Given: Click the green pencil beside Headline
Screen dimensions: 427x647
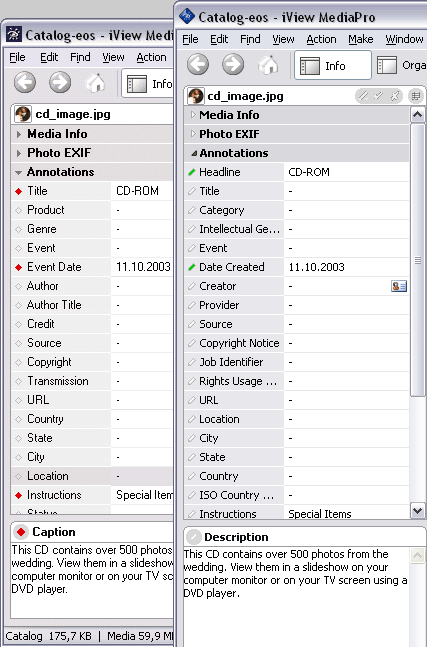Looking at the screenshot, I should point(191,172).
